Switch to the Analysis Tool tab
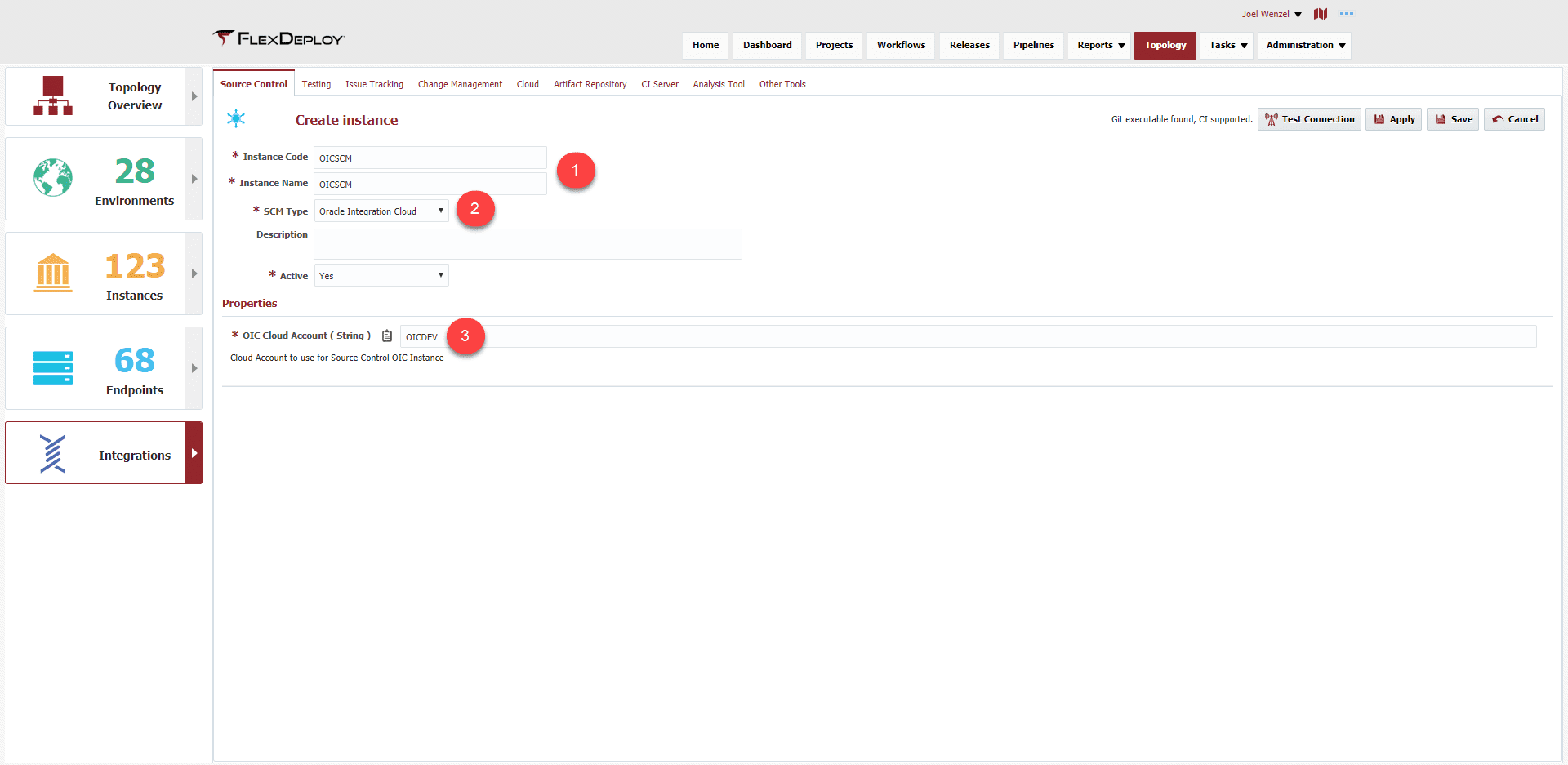 719,84
